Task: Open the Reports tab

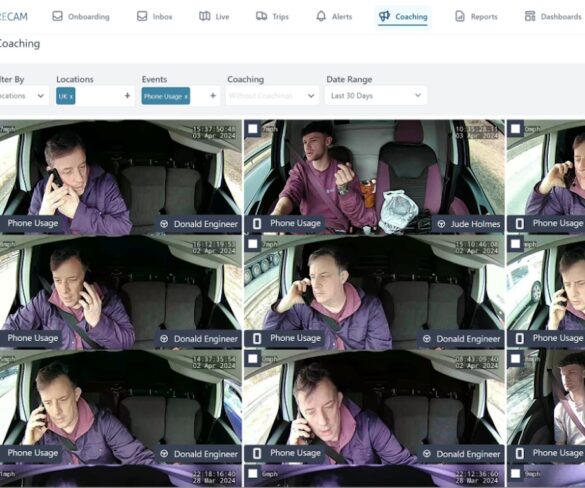Action: point(476,16)
